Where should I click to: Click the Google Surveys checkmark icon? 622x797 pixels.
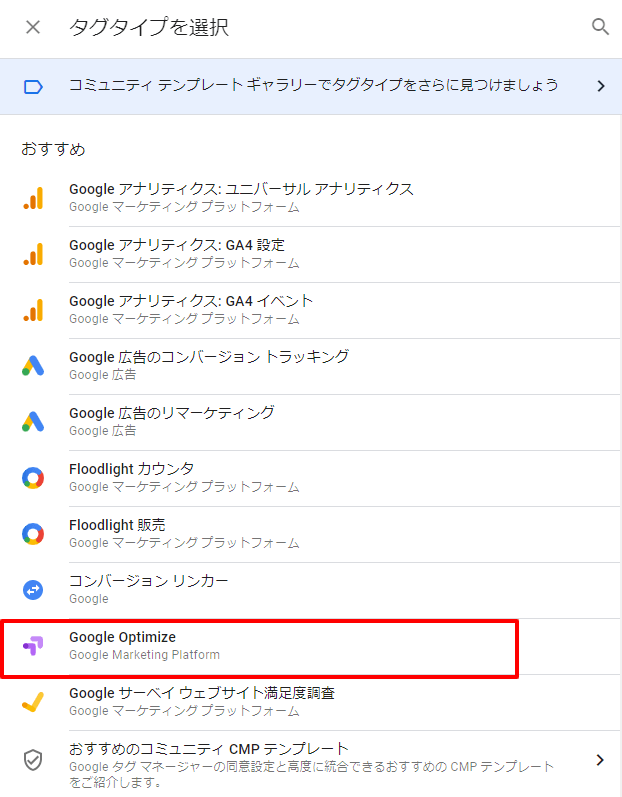point(33,702)
